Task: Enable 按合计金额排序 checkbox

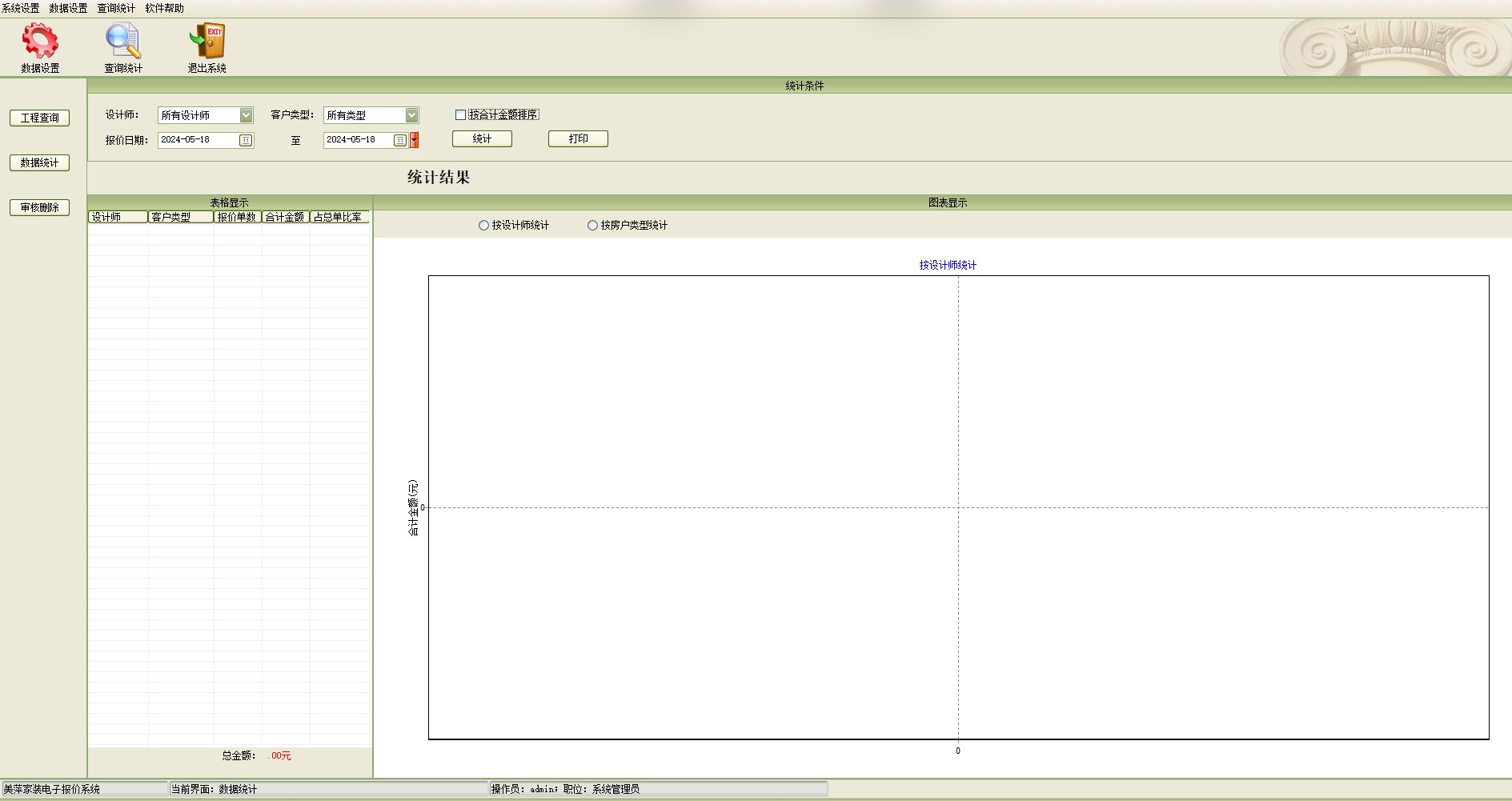Action: click(x=460, y=115)
